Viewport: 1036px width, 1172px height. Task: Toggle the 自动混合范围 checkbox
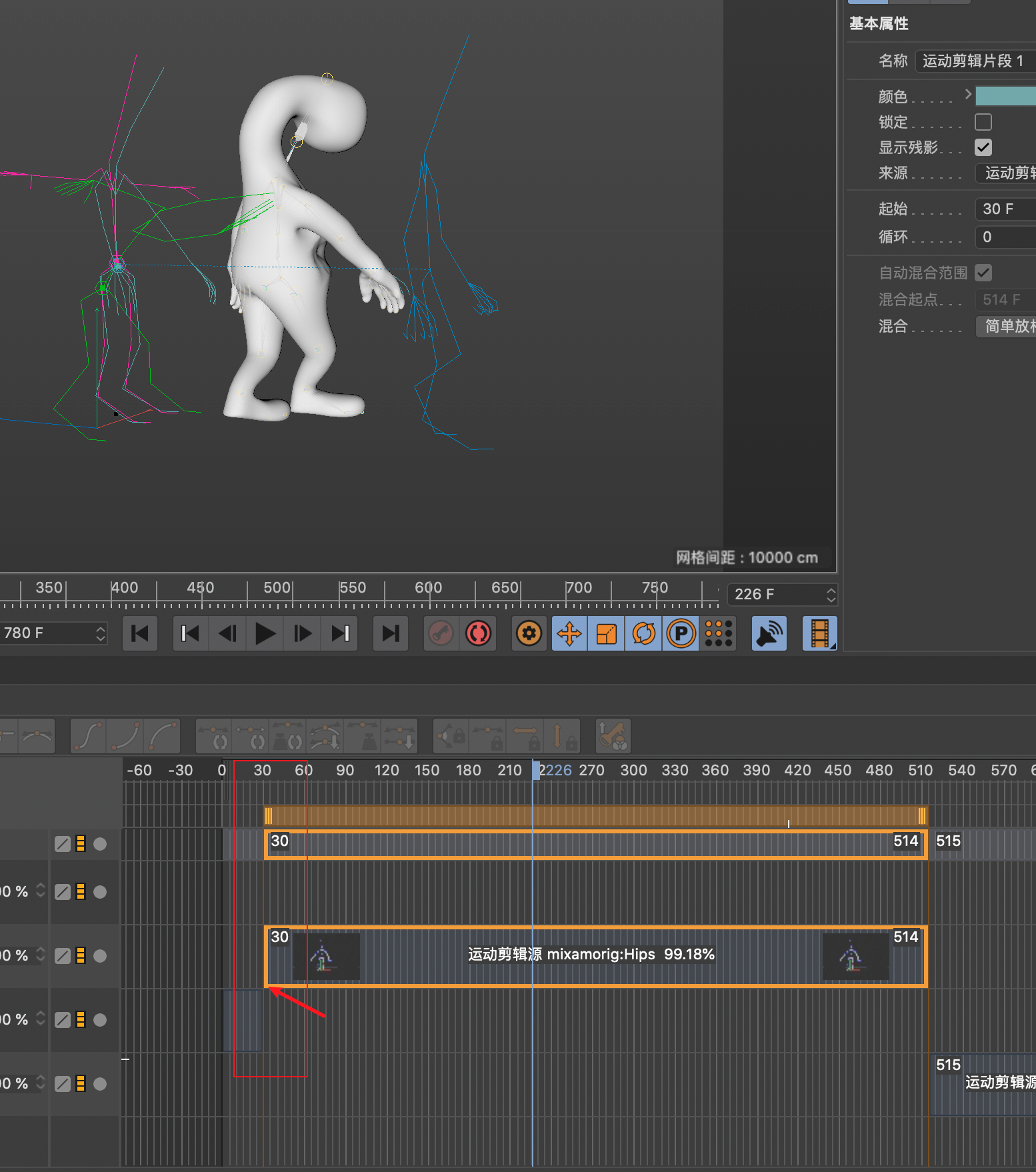click(983, 273)
